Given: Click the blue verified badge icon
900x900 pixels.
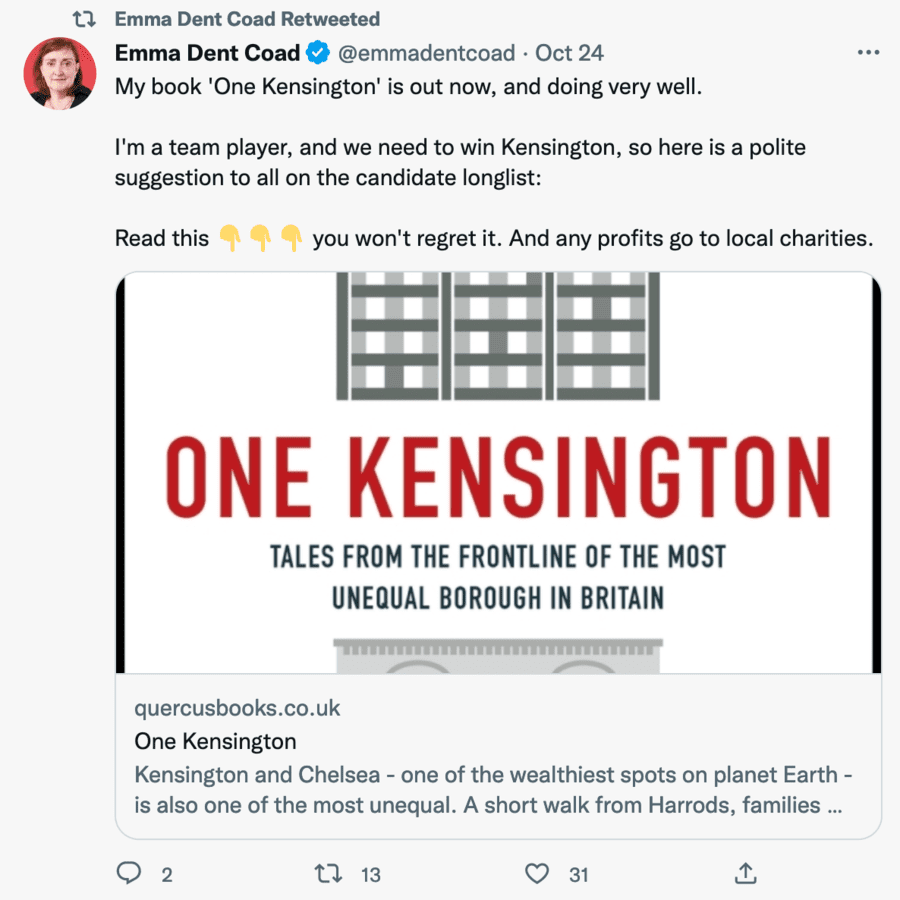Looking at the screenshot, I should [317, 52].
